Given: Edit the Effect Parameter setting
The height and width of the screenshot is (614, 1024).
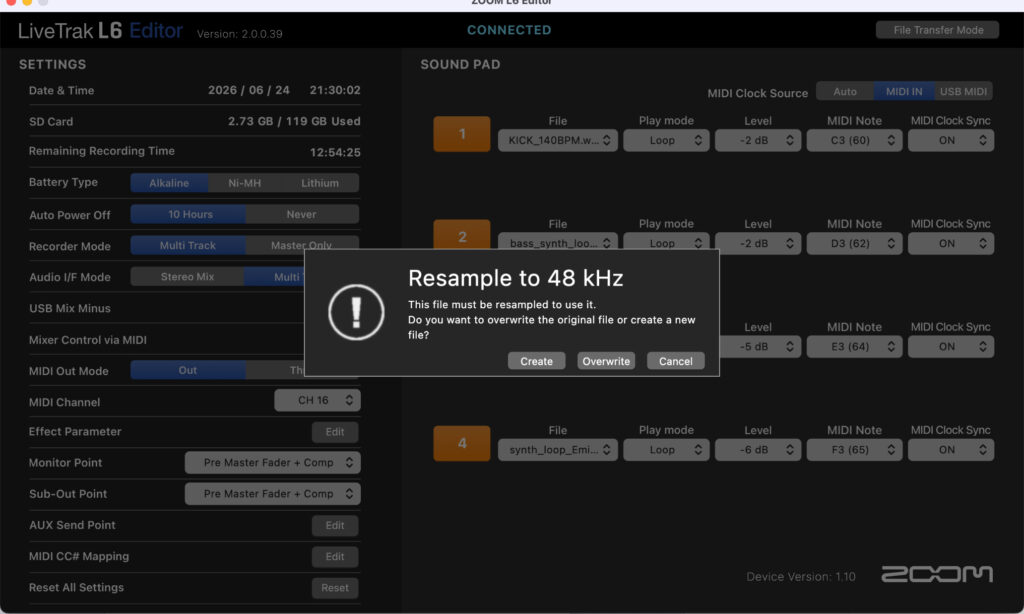Looking at the screenshot, I should pos(334,432).
